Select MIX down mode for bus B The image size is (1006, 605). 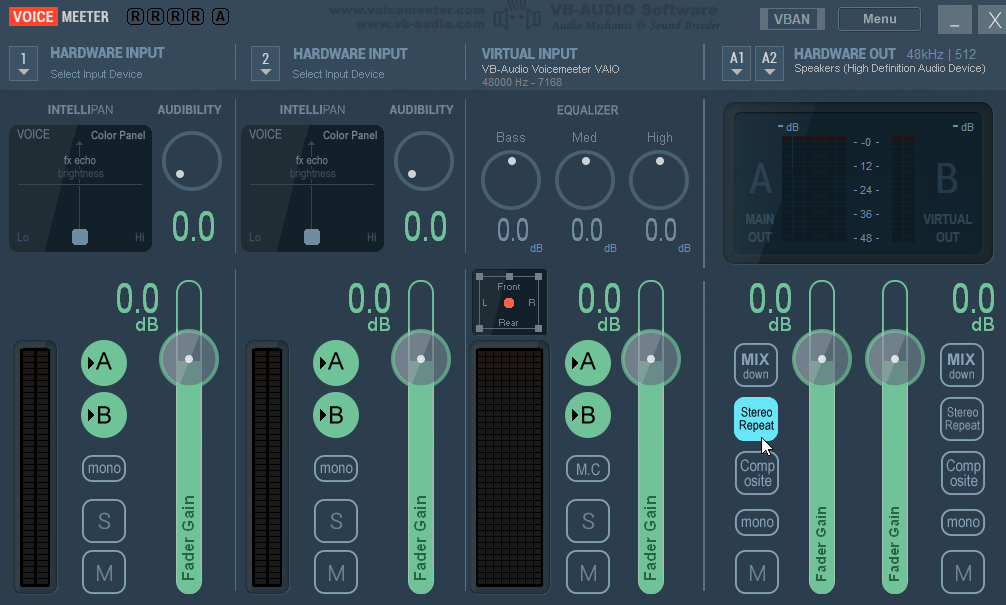(x=962, y=365)
